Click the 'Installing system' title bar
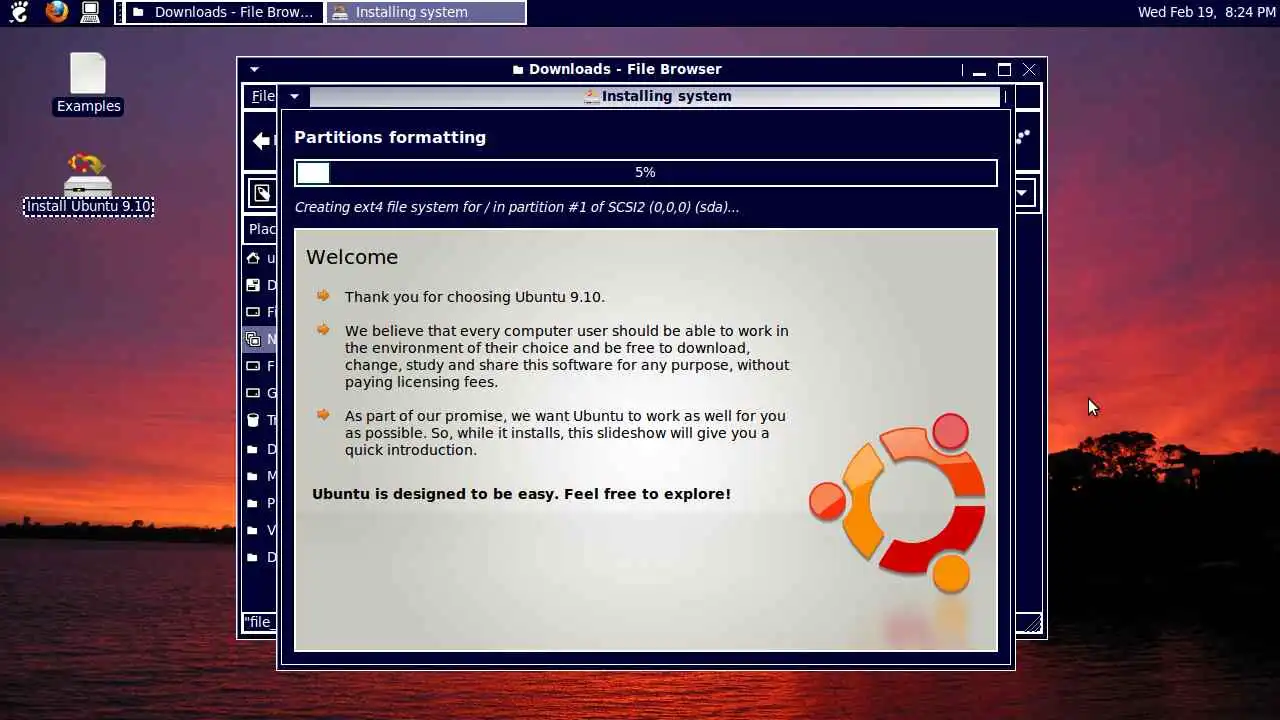Image resolution: width=1280 pixels, height=720 pixels. coord(656,96)
